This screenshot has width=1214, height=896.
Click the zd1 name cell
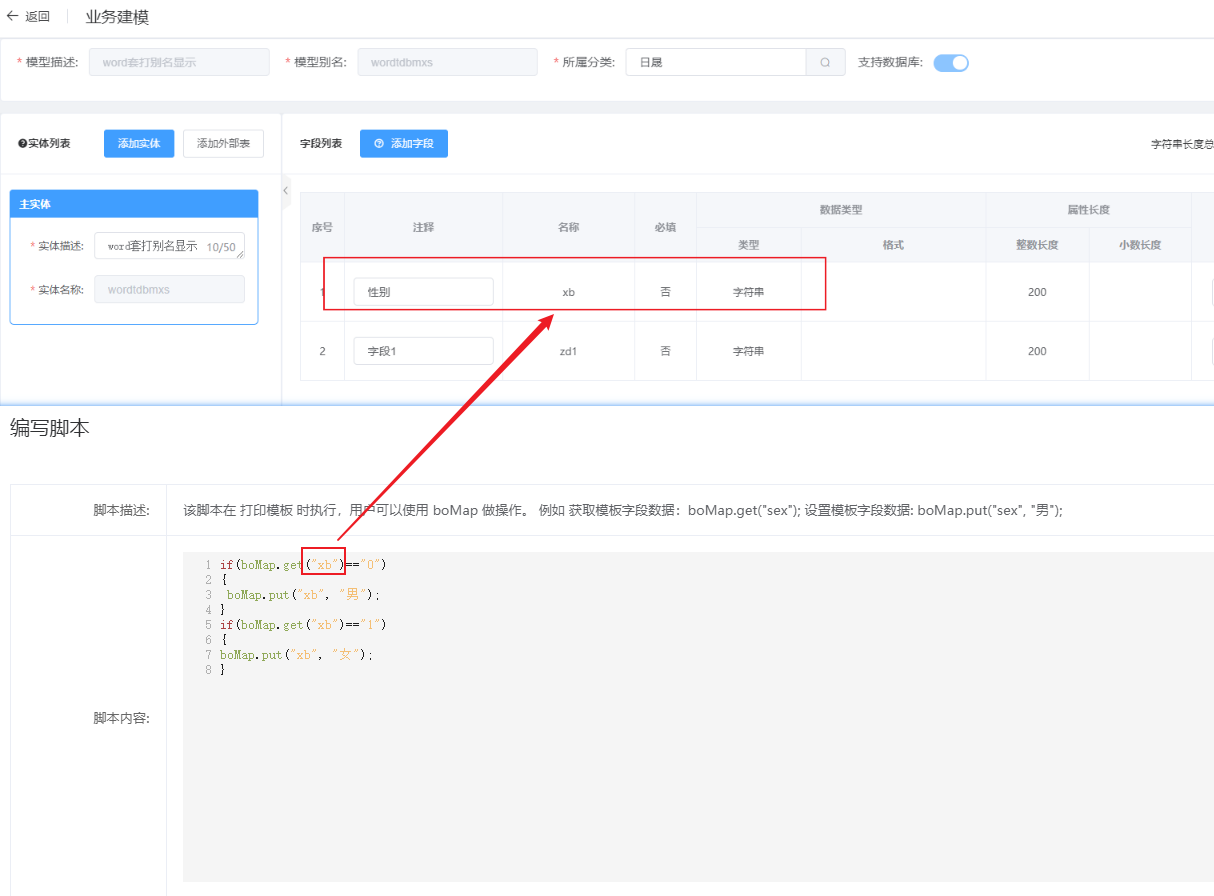568,351
